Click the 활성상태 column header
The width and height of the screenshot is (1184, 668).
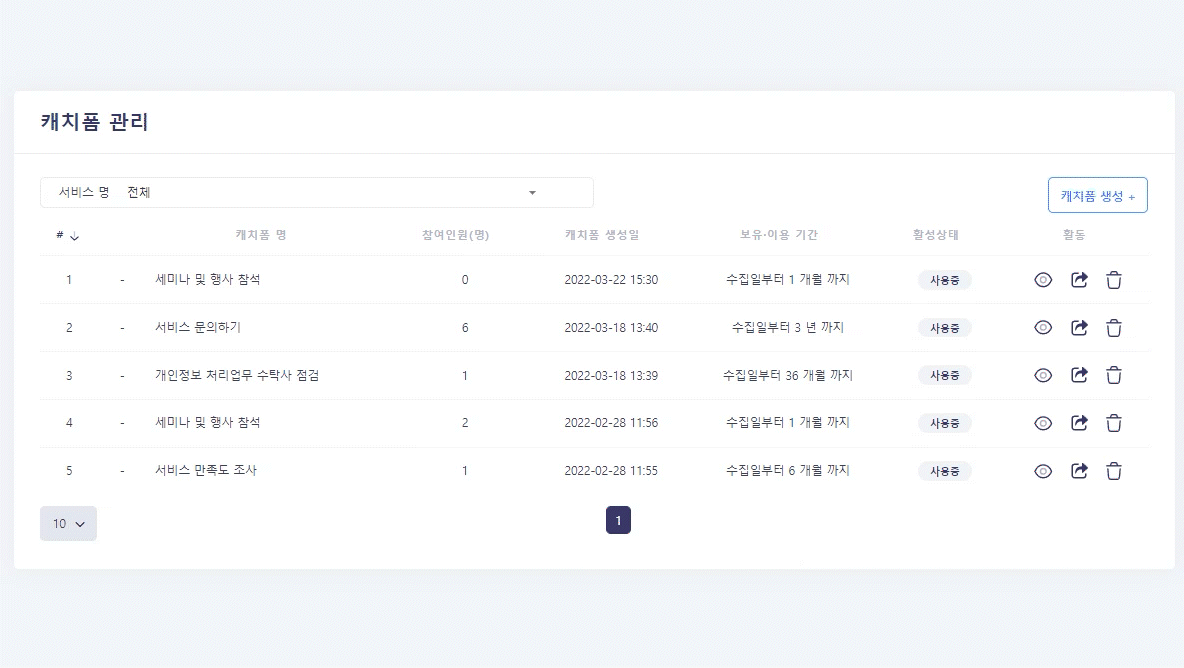(x=936, y=235)
